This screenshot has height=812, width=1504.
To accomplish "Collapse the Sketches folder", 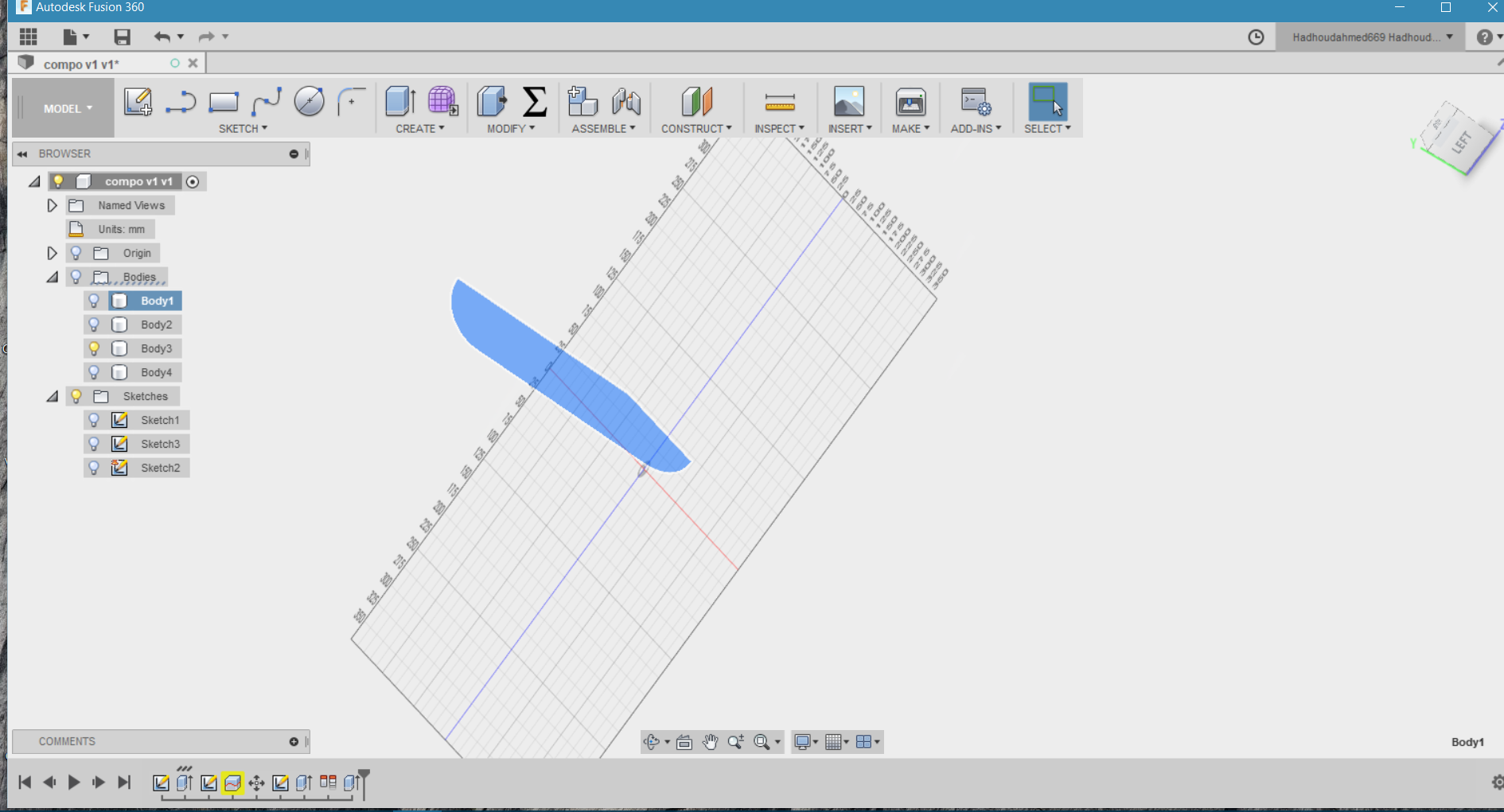I will click(x=53, y=396).
